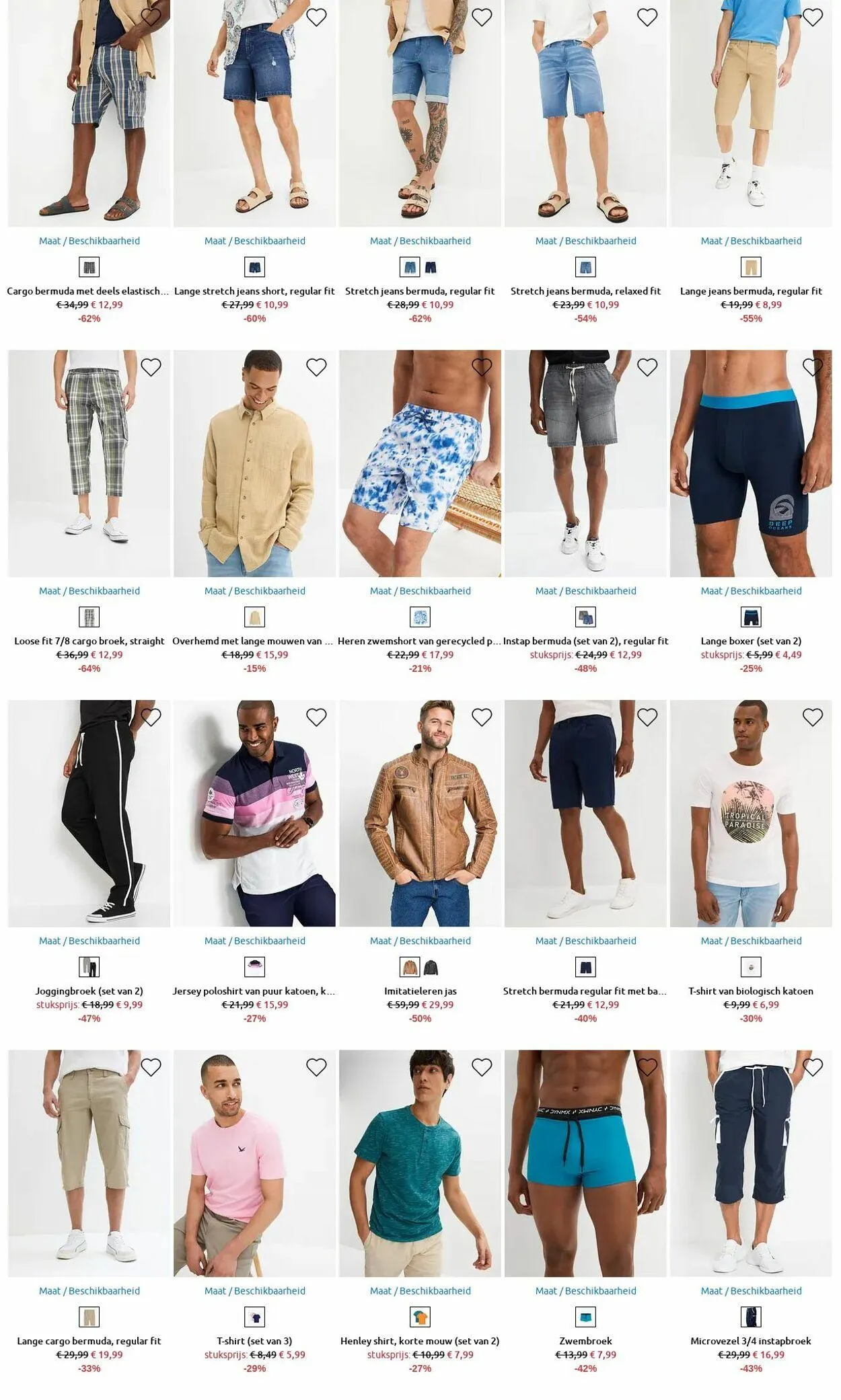Screen dimensions: 841x1400
Task: Expand Maat / Beschikbaarheid under Lange boxer
Action: [752, 591]
